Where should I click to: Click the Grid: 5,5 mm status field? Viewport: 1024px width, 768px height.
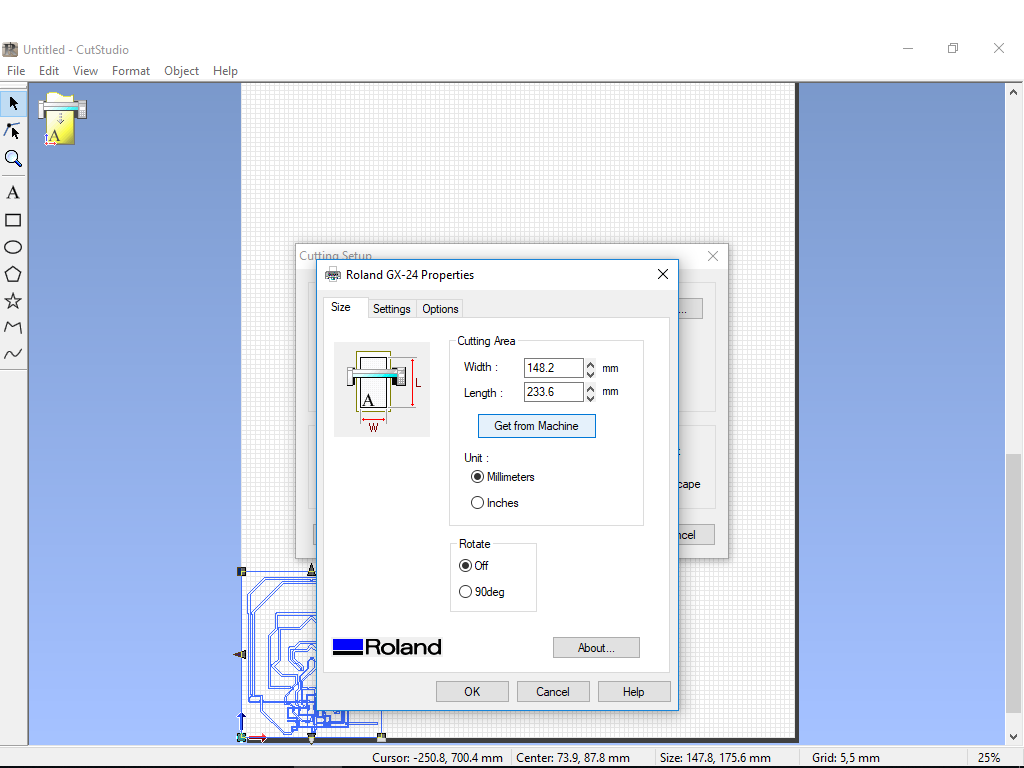point(846,758)
